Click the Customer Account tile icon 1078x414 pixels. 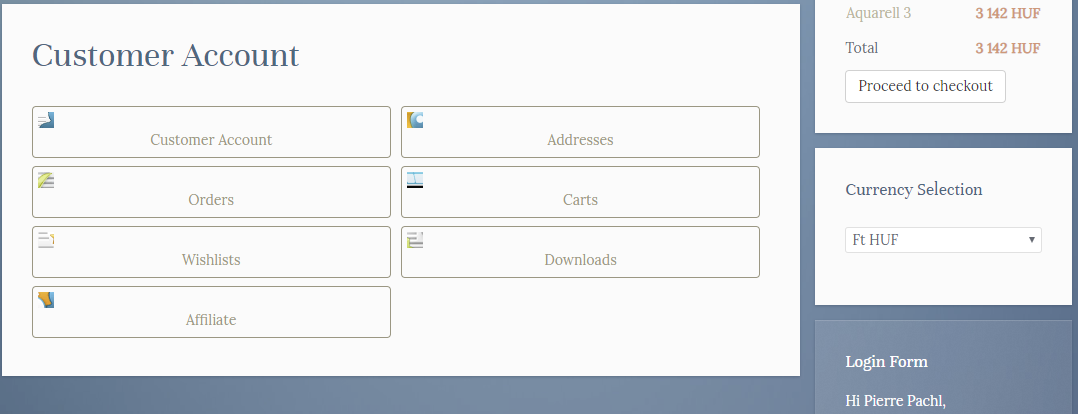[x=46, y=120]
